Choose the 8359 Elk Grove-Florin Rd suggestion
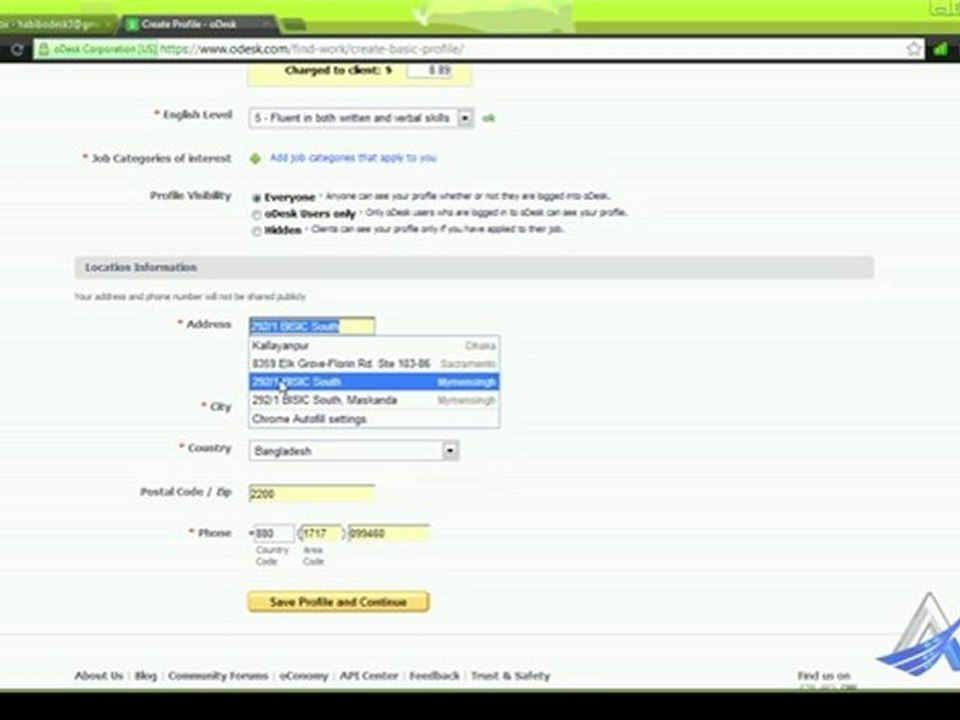The width and height of the screenshot is (960, 720). tap(374, 364)
